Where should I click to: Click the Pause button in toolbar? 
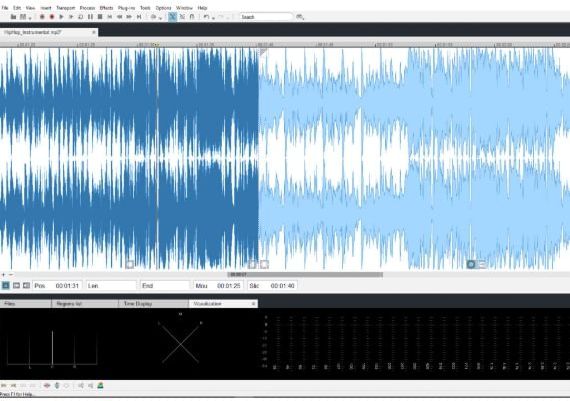pyautogui.click(x=91, y=17)
